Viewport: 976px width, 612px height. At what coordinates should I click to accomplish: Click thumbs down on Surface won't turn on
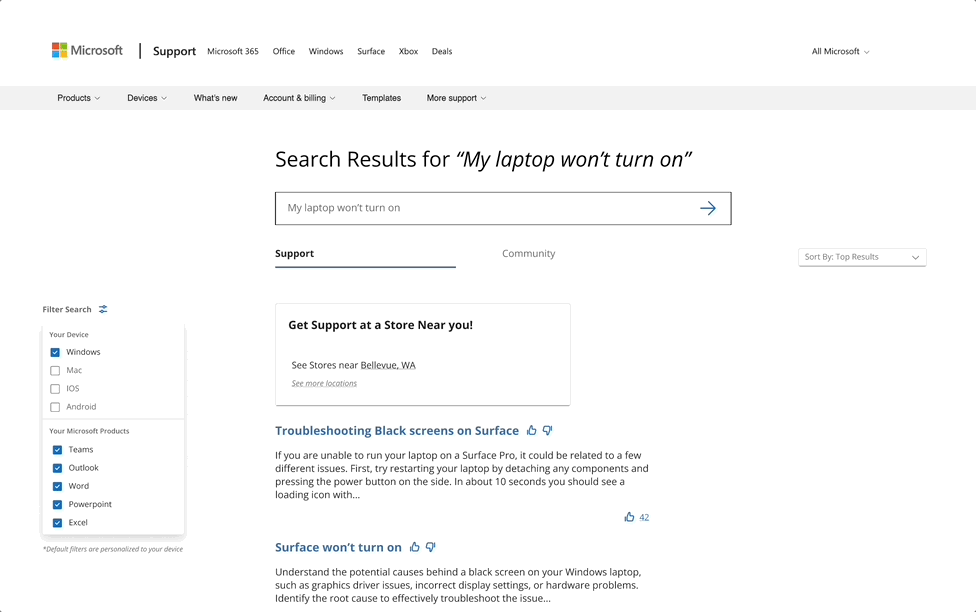(431, 547)
